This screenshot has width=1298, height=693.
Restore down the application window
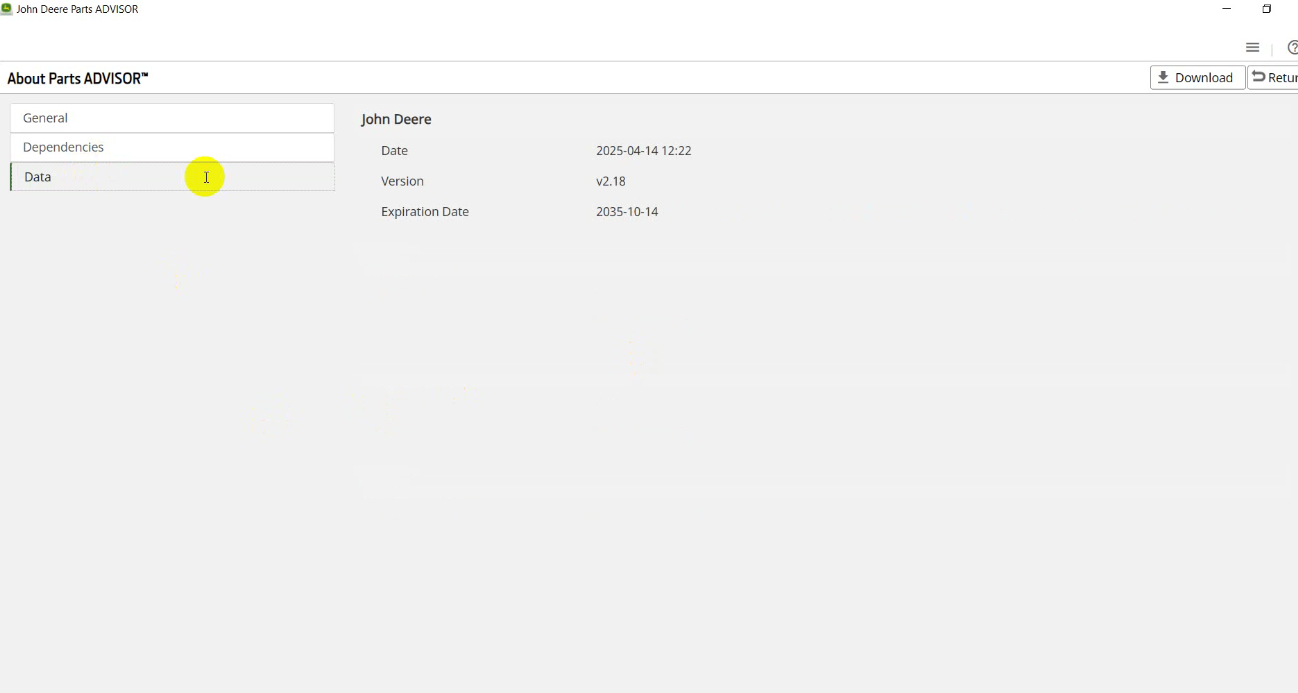point(1266,9)
